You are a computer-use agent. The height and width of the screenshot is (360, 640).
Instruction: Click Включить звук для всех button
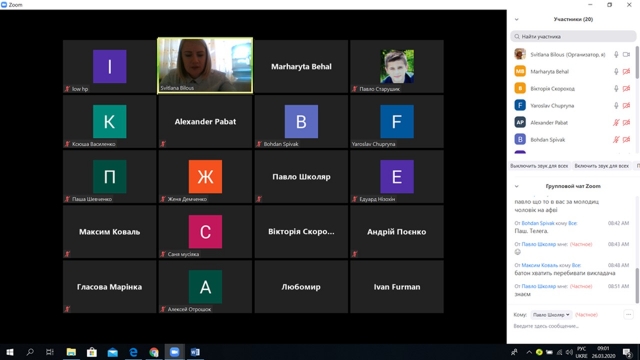(x=601, y=166)
